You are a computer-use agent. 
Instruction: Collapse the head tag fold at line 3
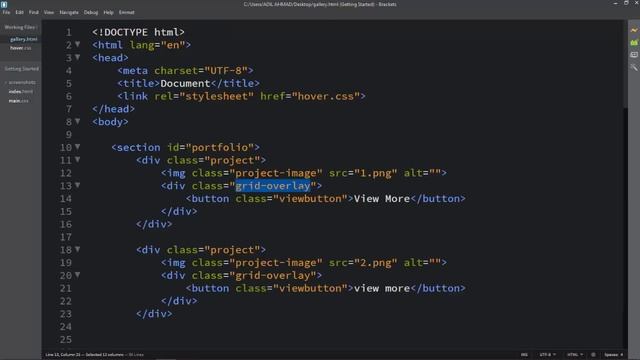tap(78, 57)
